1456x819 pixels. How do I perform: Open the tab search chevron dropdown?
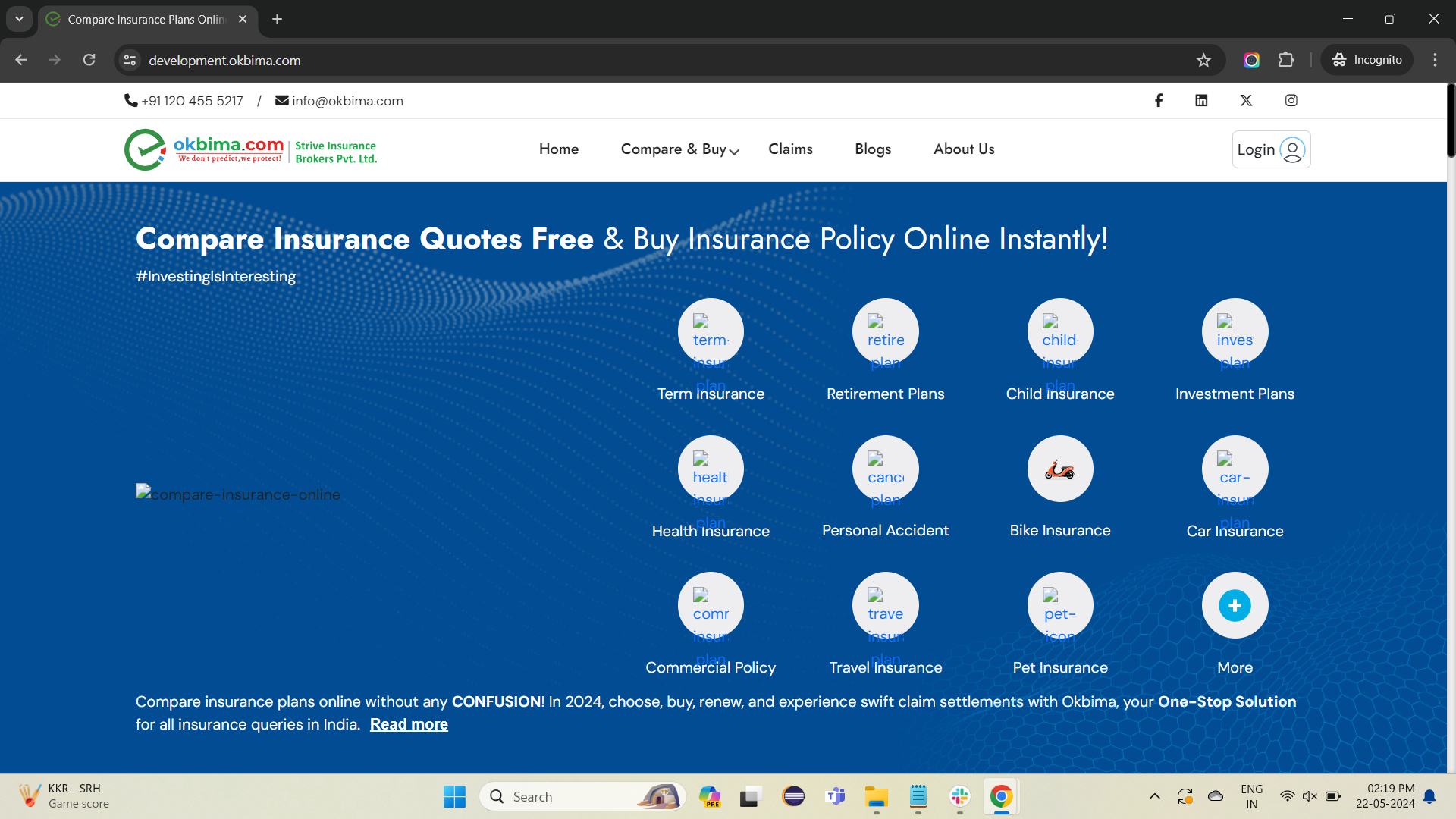pos(19,19)
